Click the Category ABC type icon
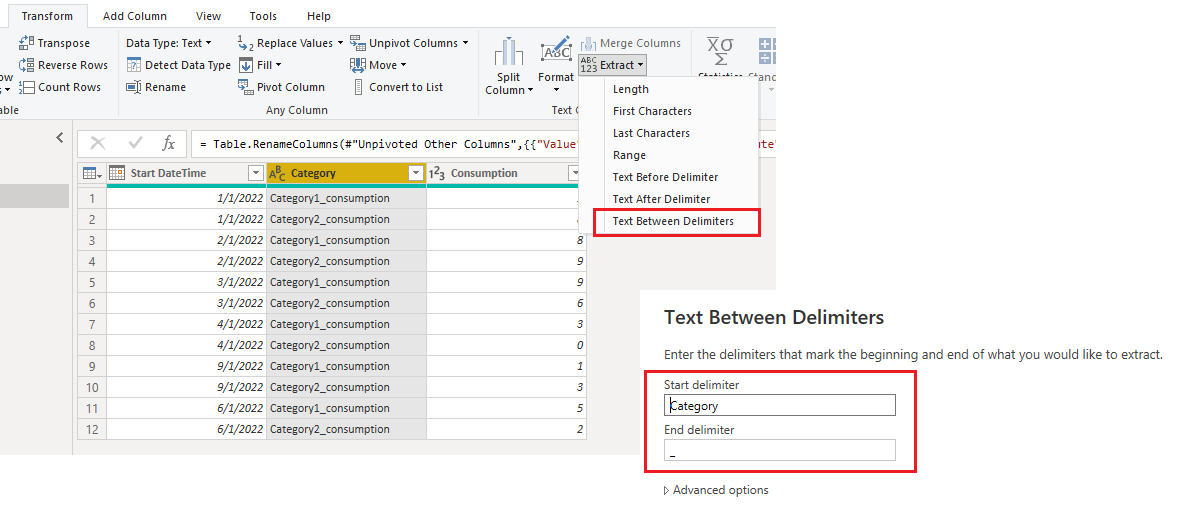Image resolution: width=1201 pixels, height=526 pixels. pyautogui.click(x=278, y=173)
